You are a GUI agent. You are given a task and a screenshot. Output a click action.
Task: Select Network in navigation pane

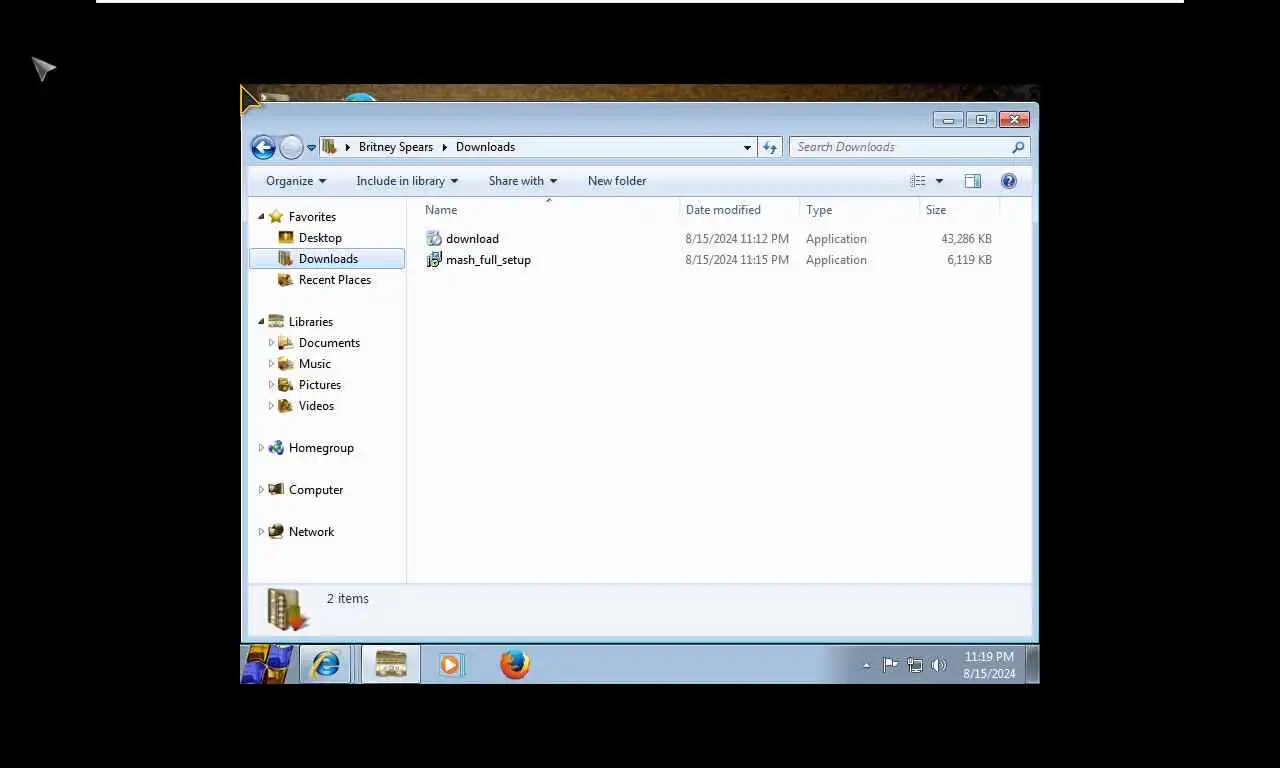311,532
